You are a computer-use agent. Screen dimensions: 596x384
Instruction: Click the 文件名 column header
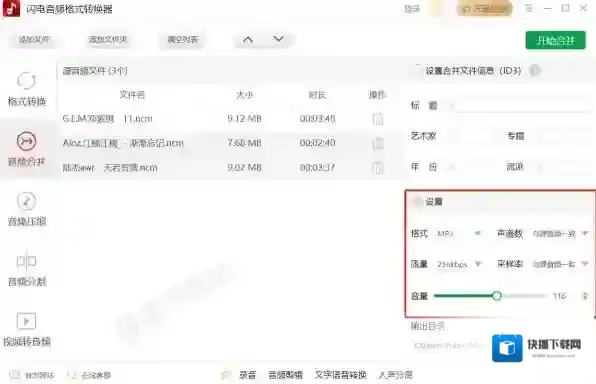[132, 95]
